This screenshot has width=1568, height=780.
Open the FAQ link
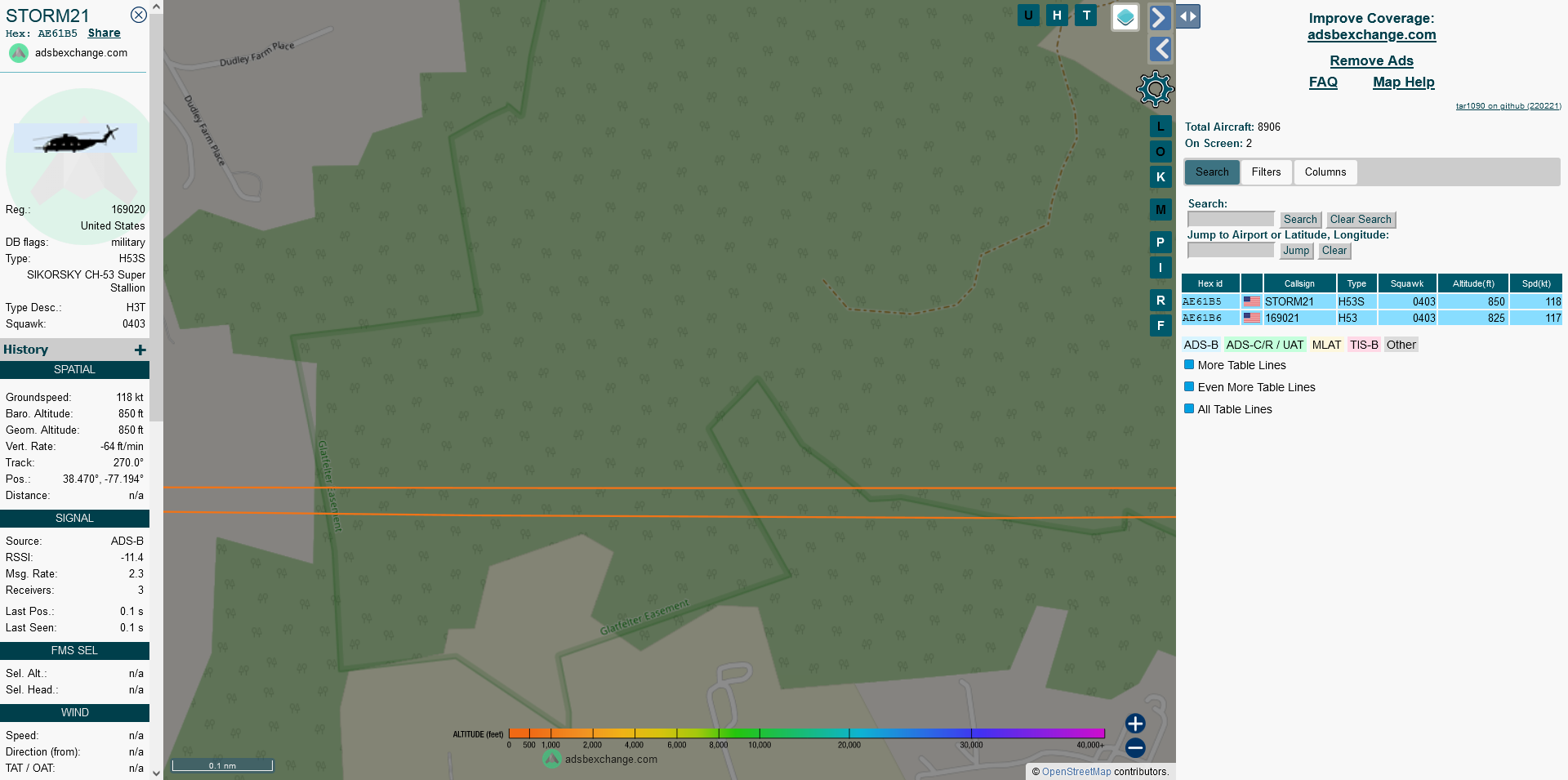1323,82
